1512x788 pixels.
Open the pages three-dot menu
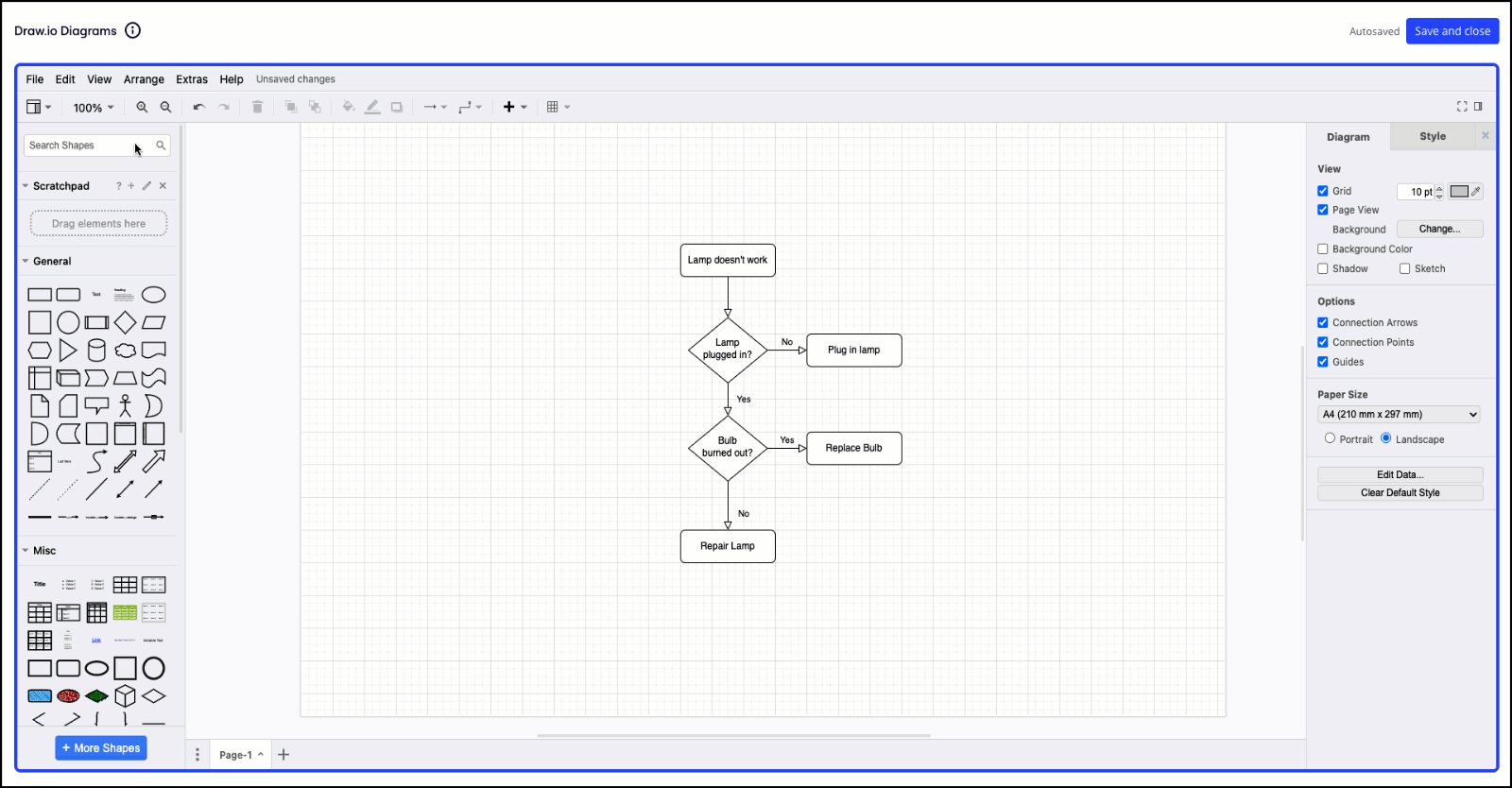198,754
